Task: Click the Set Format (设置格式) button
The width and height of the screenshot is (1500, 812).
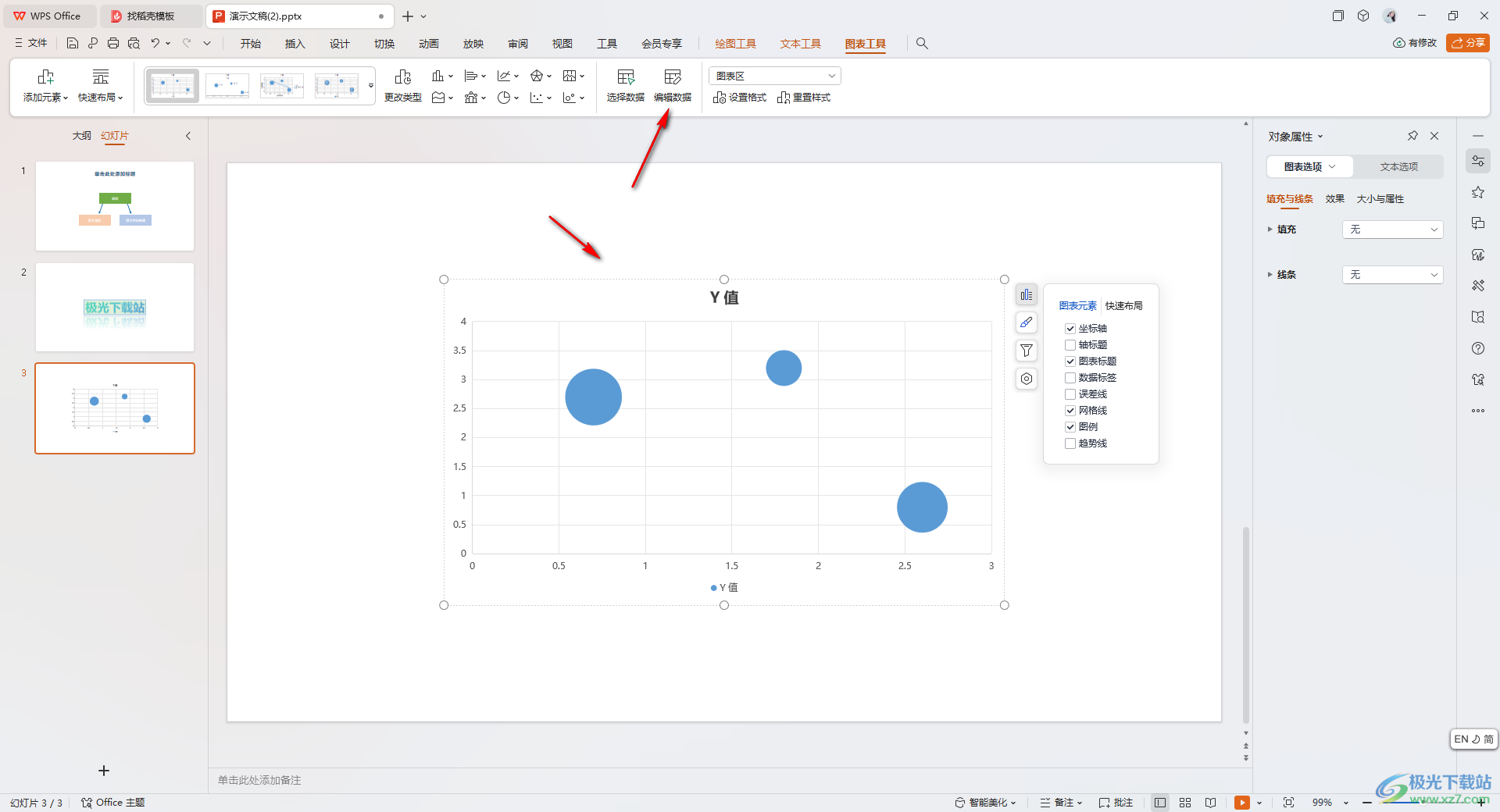Action: [740, 98]
